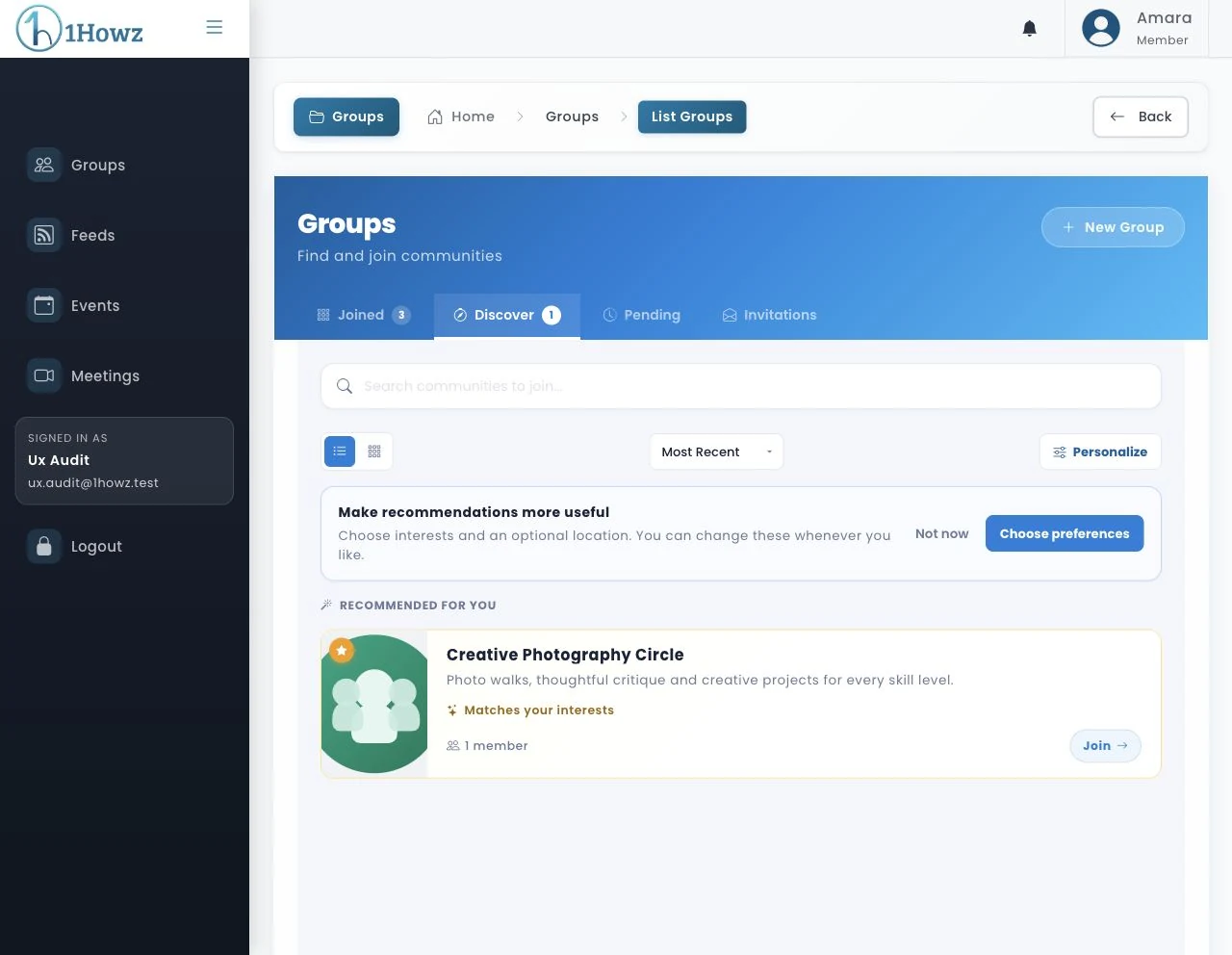The image size is (1232, 955).
Task: Click the Make recommendations more useful heading
Action: coord(474,512)
